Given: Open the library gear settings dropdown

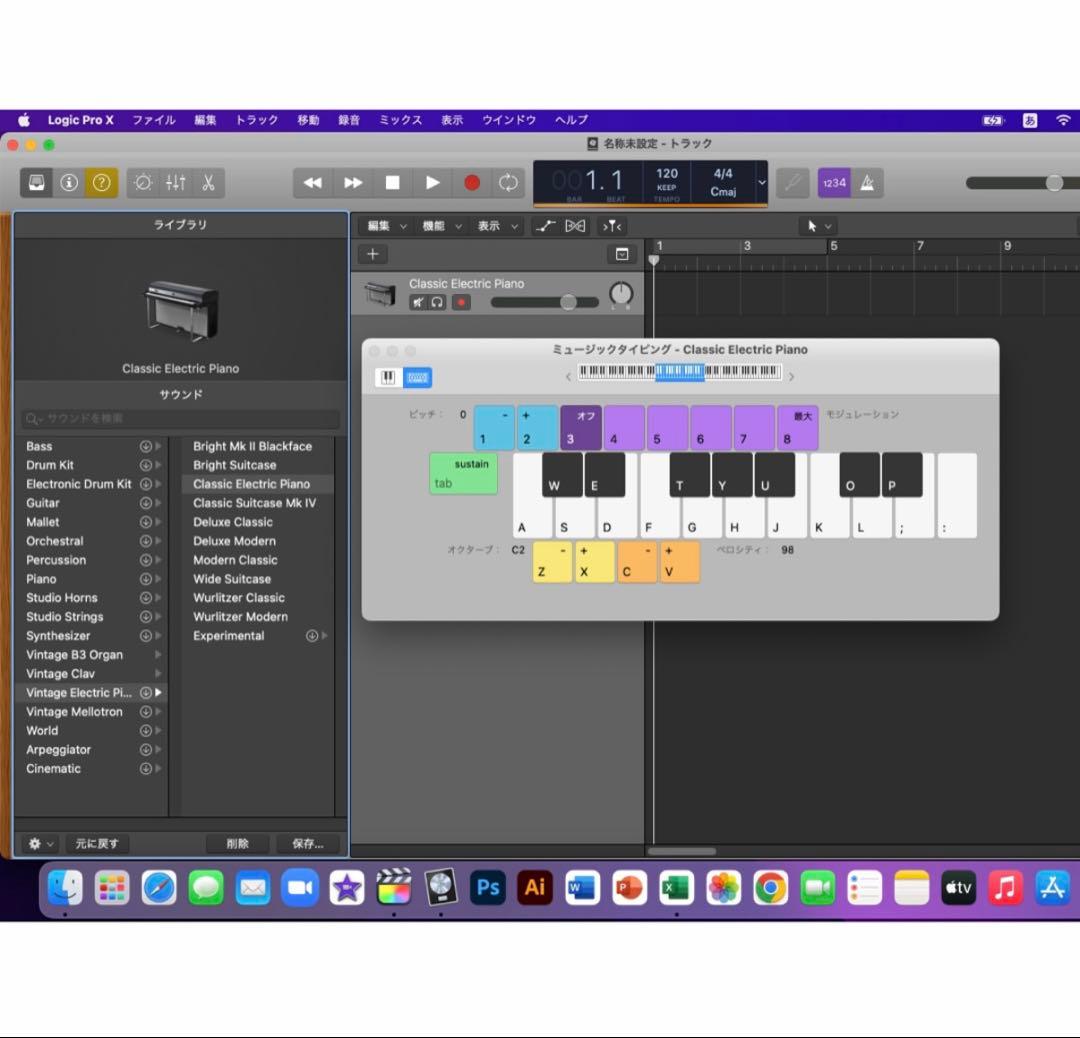Looking at the screenshot, I should tap(41, 844).
